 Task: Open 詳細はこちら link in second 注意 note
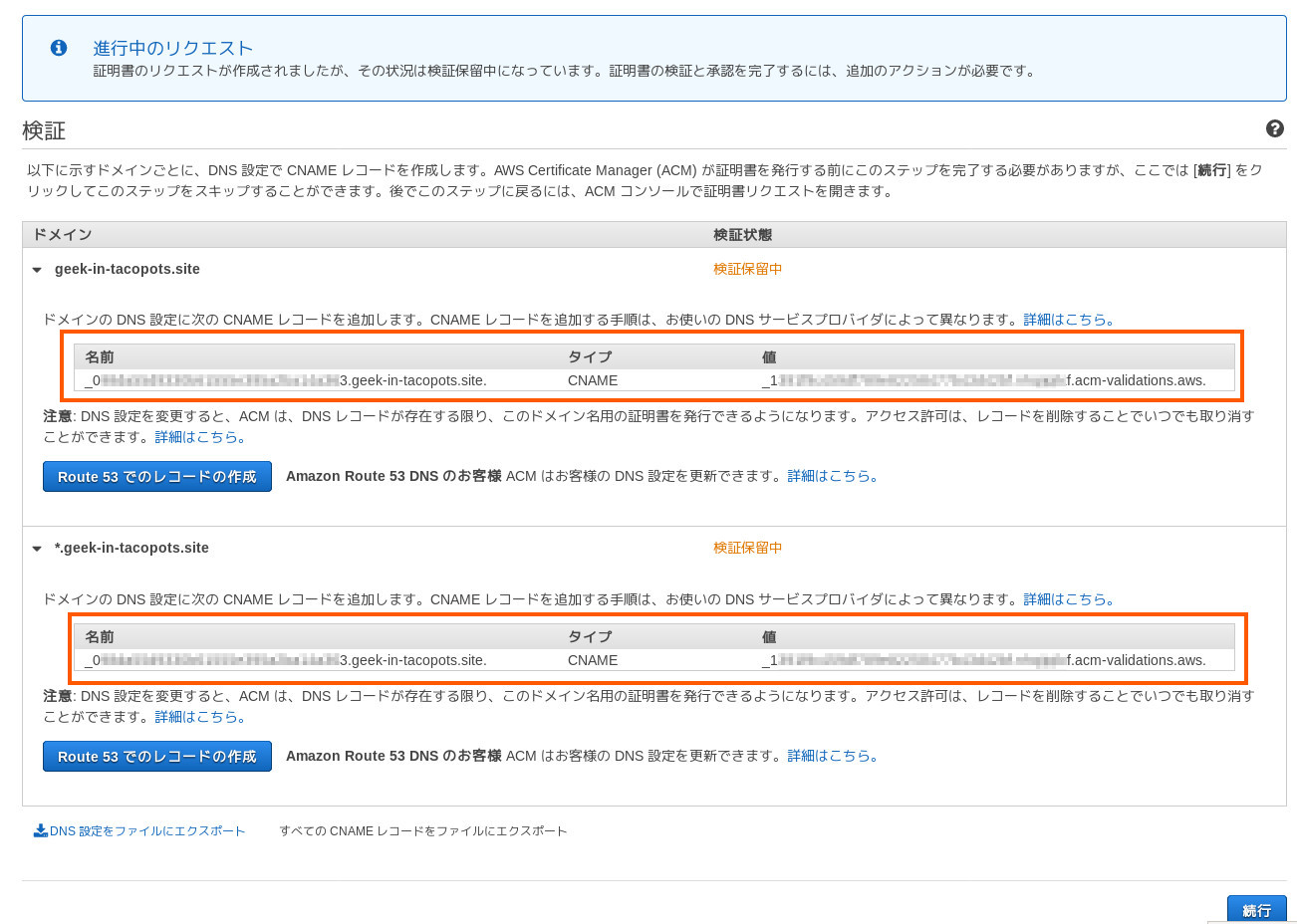pyautogui.click(x=200, y=717)
